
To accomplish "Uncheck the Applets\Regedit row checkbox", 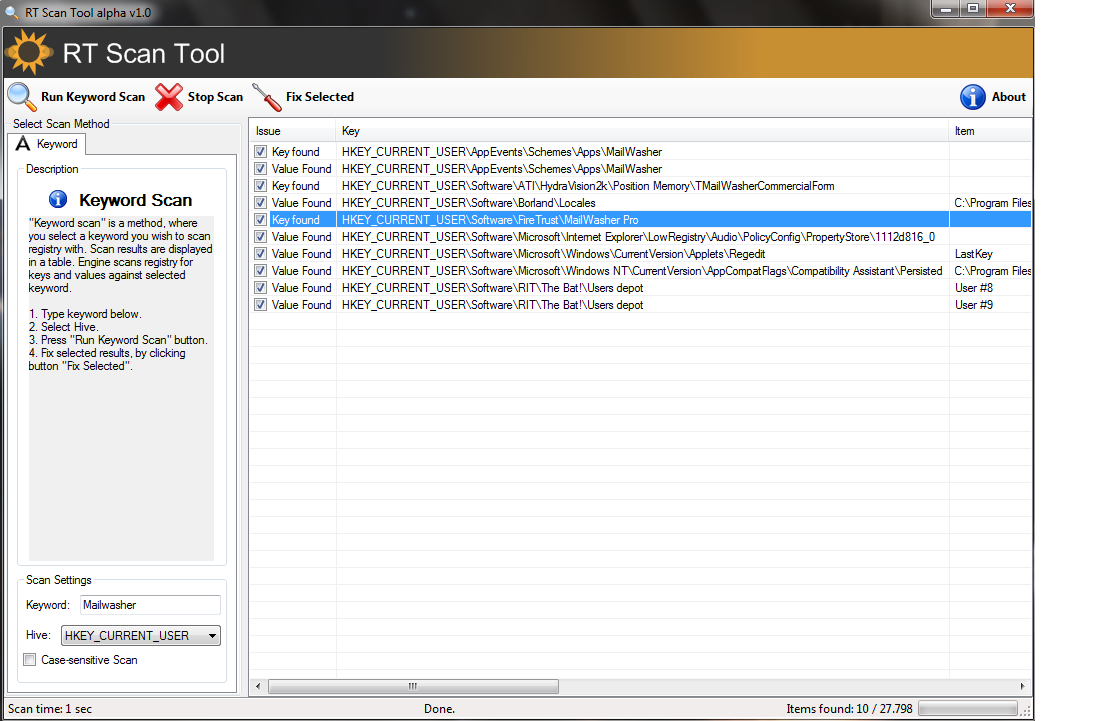I will pos(261,253).
